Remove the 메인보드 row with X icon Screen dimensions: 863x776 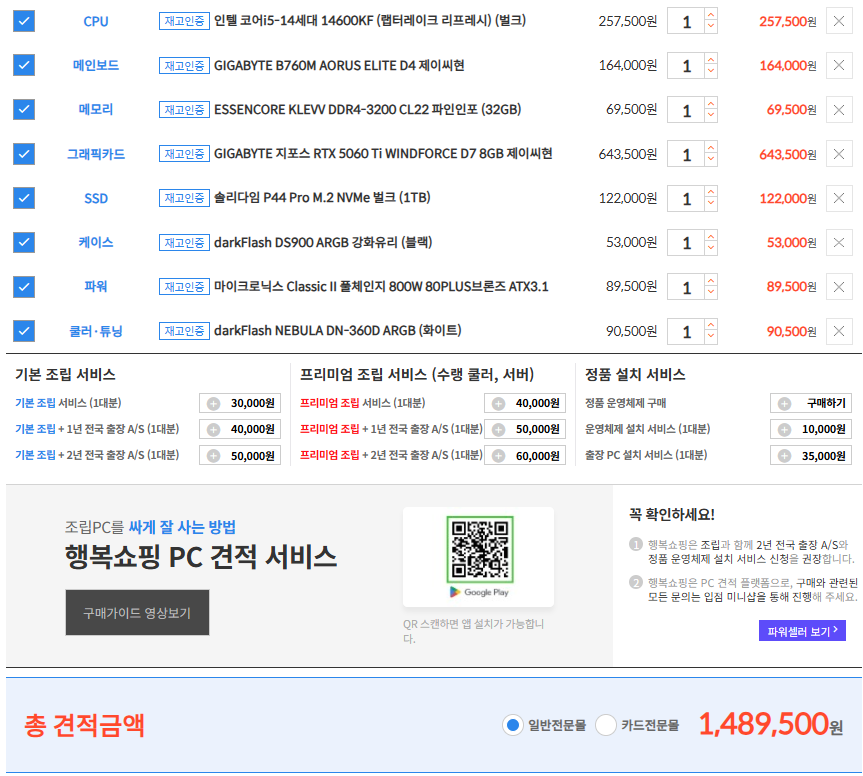[x=839, y=65]
